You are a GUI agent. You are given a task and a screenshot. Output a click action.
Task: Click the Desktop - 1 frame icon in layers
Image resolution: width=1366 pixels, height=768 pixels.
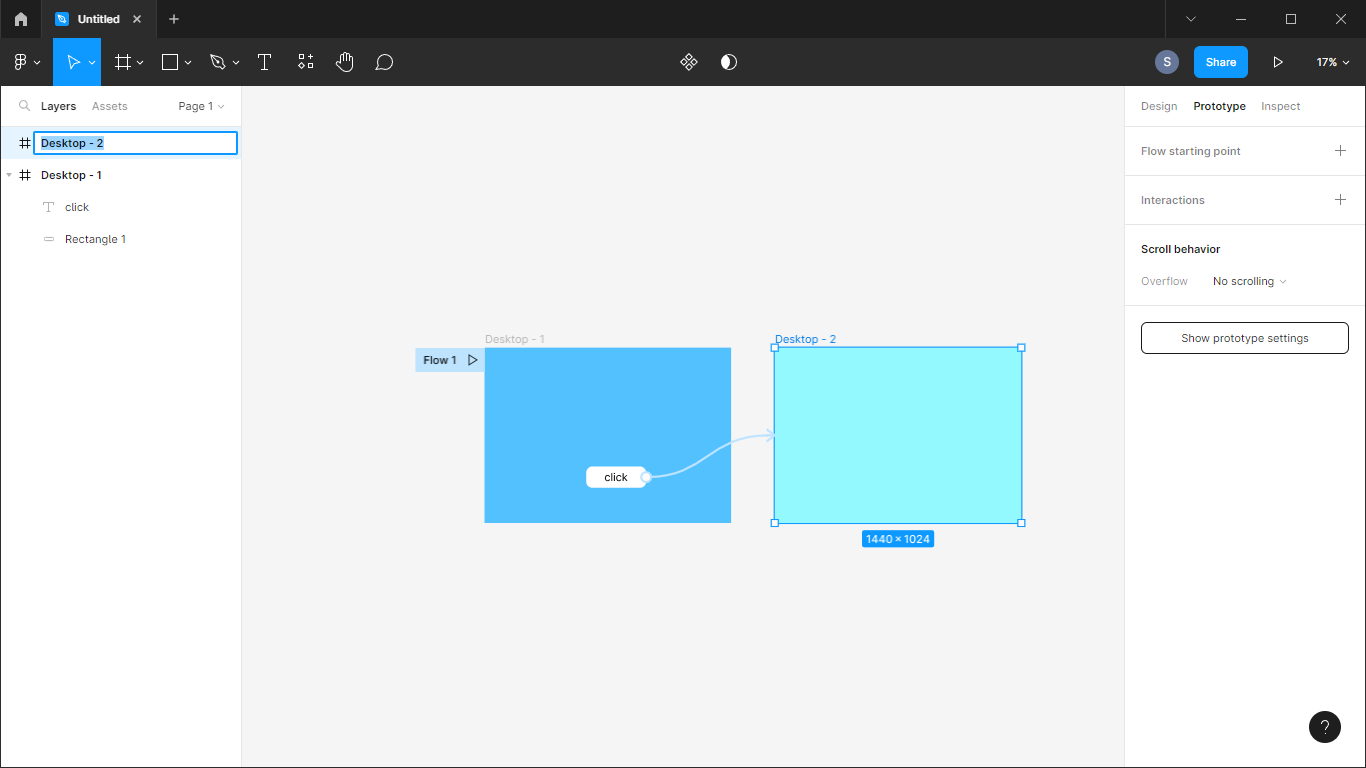(25, 175)
